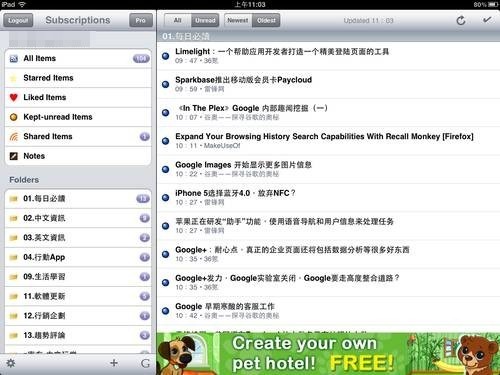Tap the Wi-Fi icon in status bar
Screen dimensions: 500x375
(x=22, y=4)
